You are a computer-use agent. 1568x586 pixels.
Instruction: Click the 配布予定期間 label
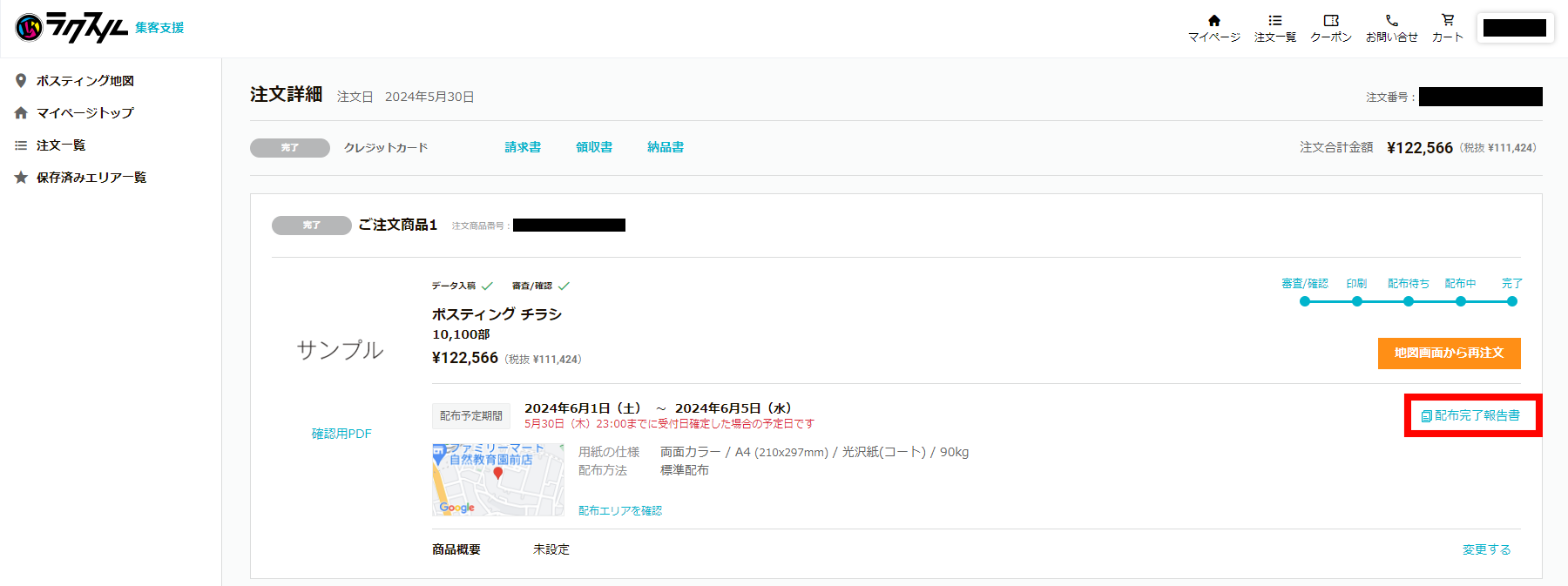click(471, 416)
